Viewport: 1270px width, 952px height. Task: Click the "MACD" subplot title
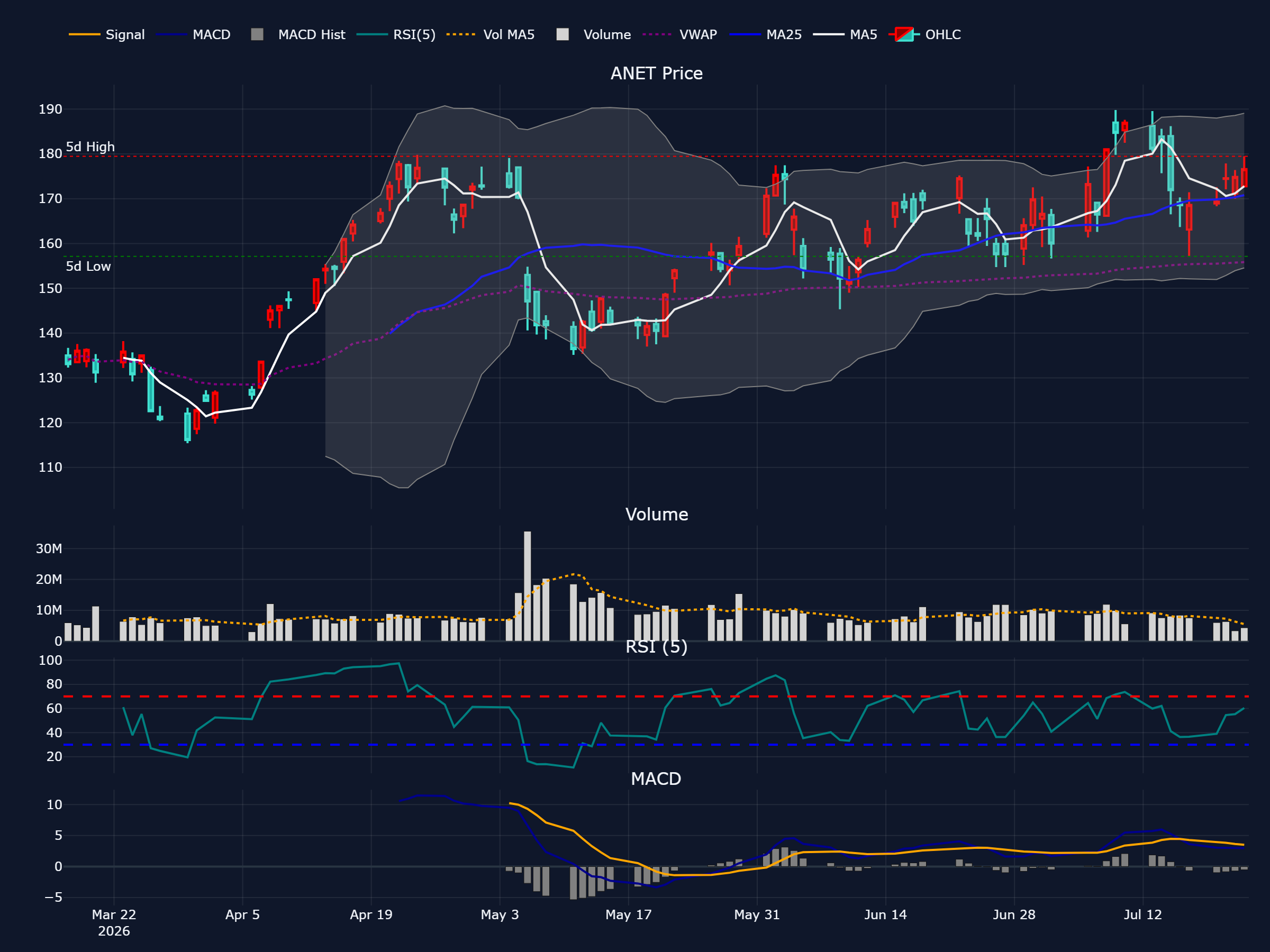[656, 779]
